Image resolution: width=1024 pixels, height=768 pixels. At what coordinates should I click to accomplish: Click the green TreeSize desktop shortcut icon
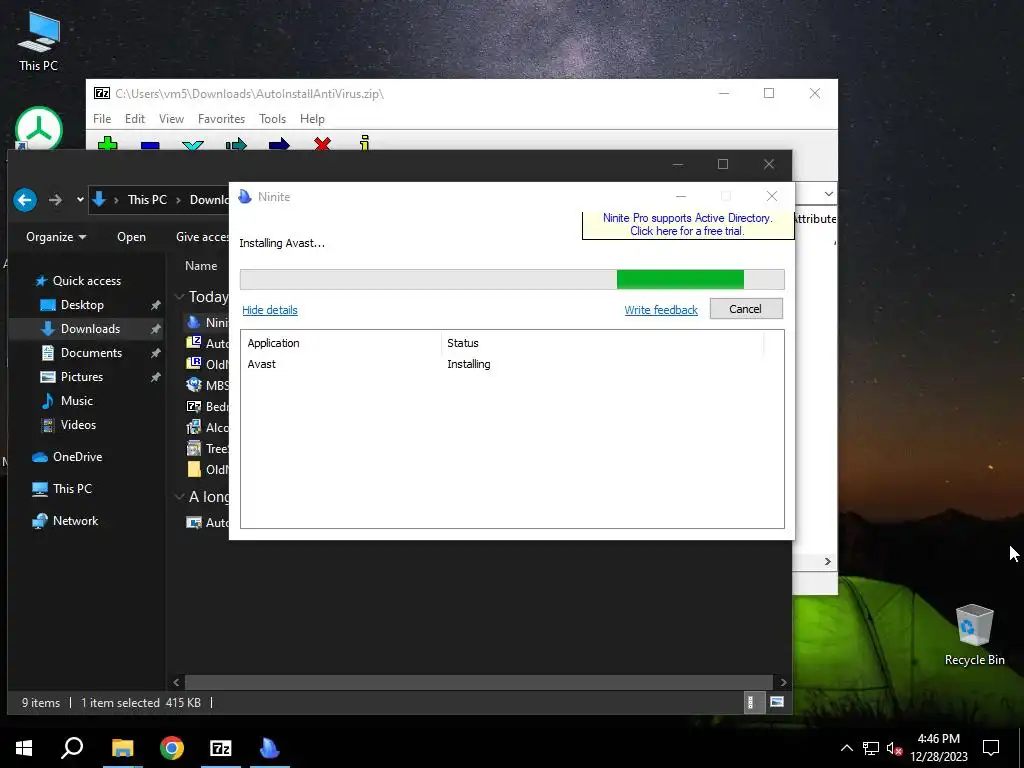39,128
